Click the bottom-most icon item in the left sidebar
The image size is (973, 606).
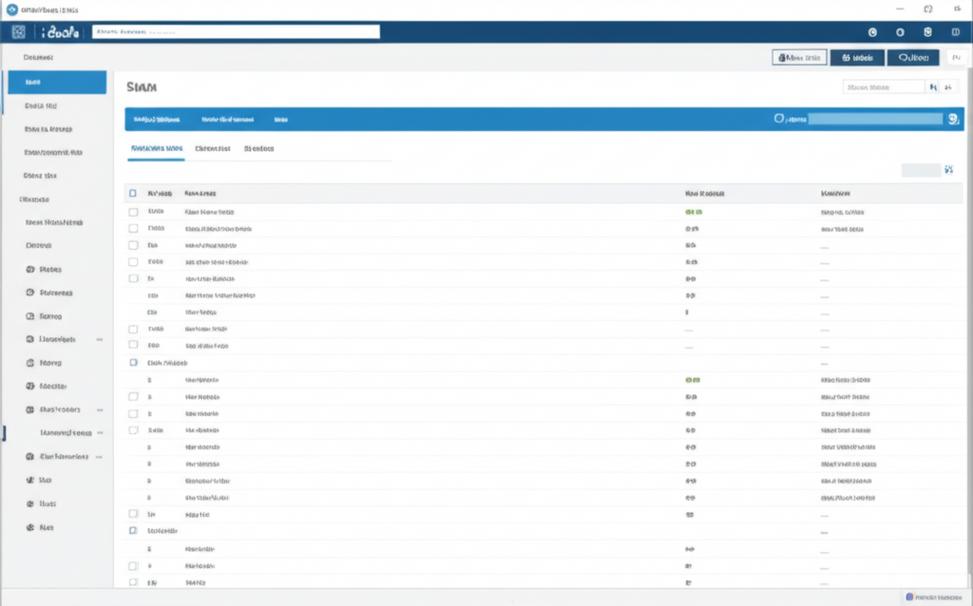31,527
